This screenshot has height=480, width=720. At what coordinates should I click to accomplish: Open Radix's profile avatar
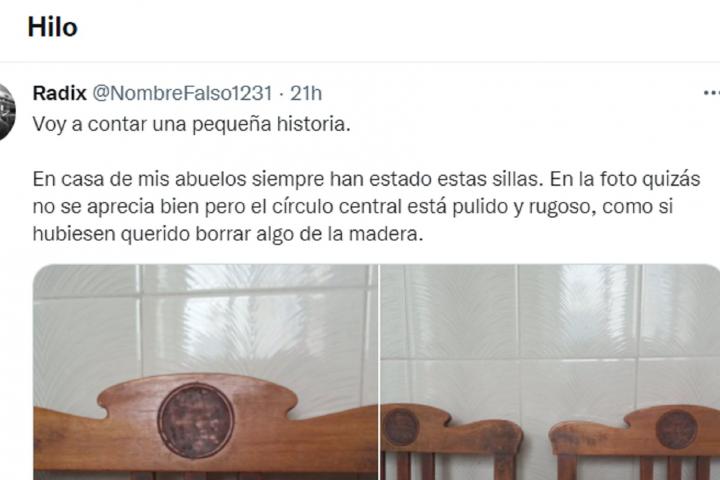(x=6, y=112)
